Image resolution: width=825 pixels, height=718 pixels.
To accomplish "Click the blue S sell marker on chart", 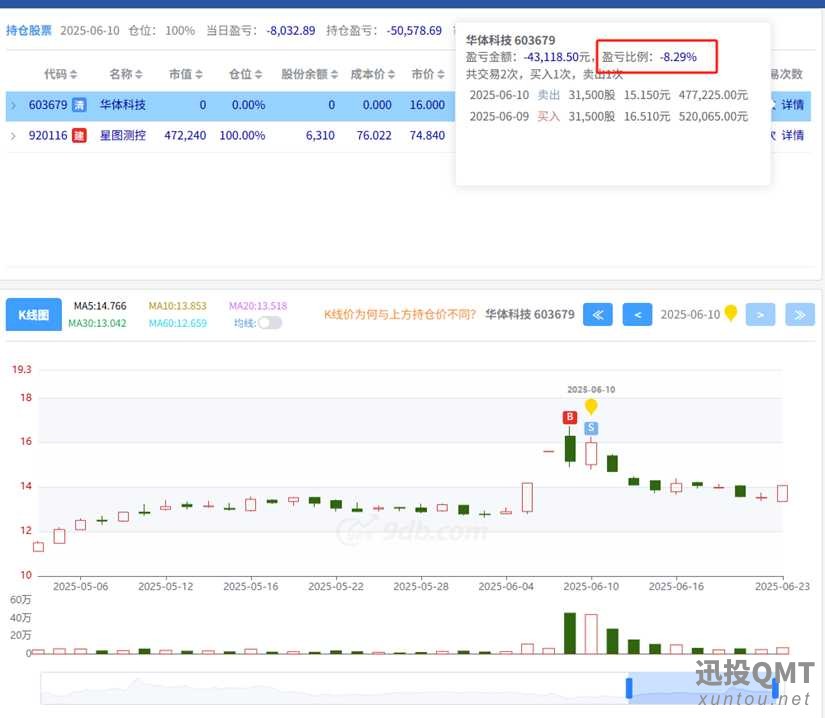I will coord(591,428).
